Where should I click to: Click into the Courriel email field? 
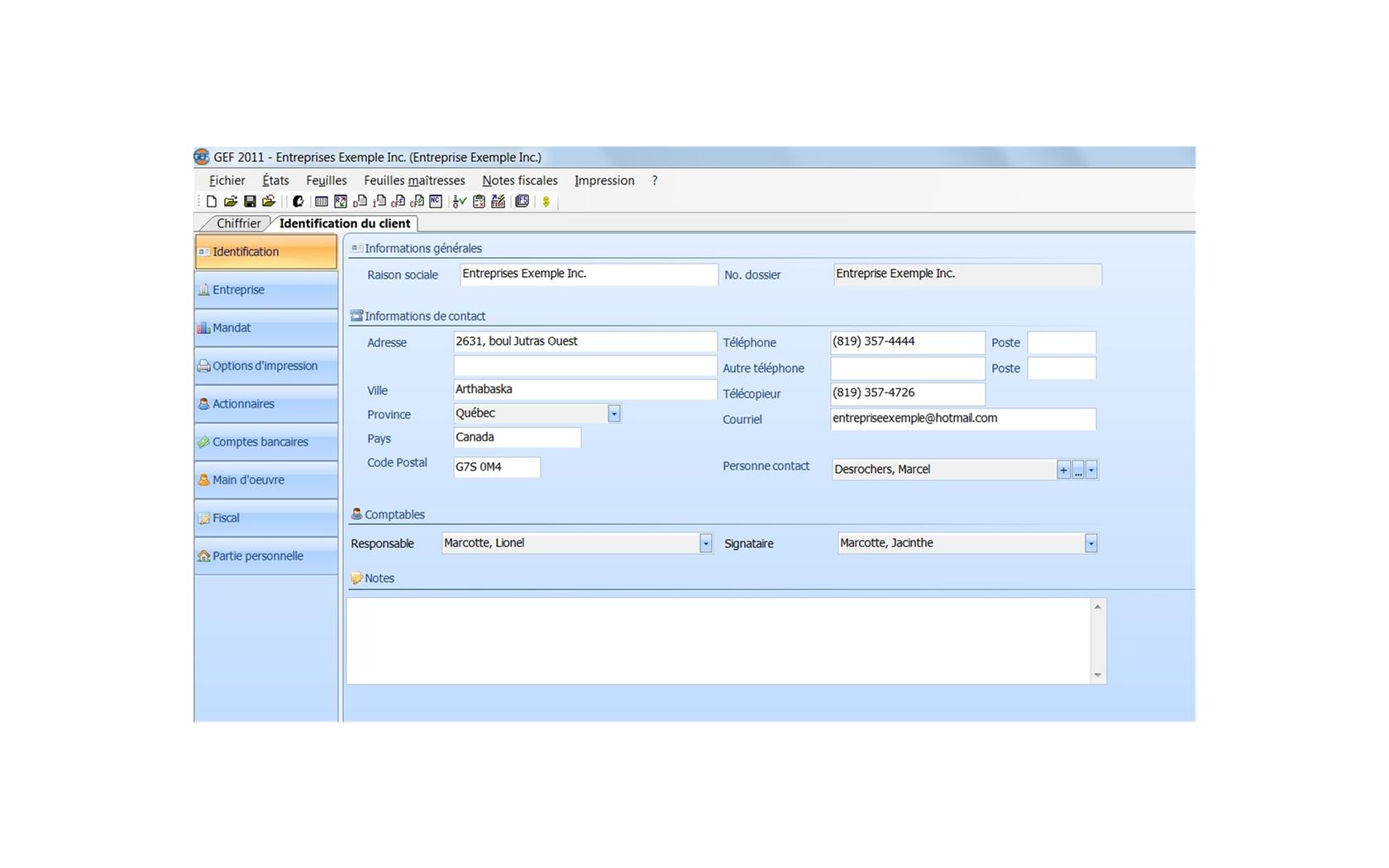pyautogui.click(x=962, y=418)
